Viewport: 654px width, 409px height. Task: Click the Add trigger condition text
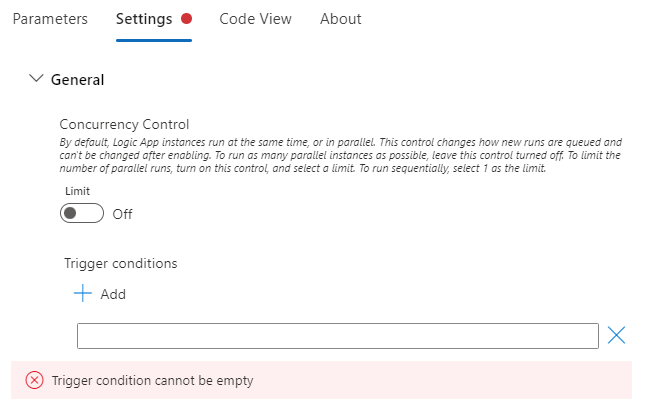113,294
